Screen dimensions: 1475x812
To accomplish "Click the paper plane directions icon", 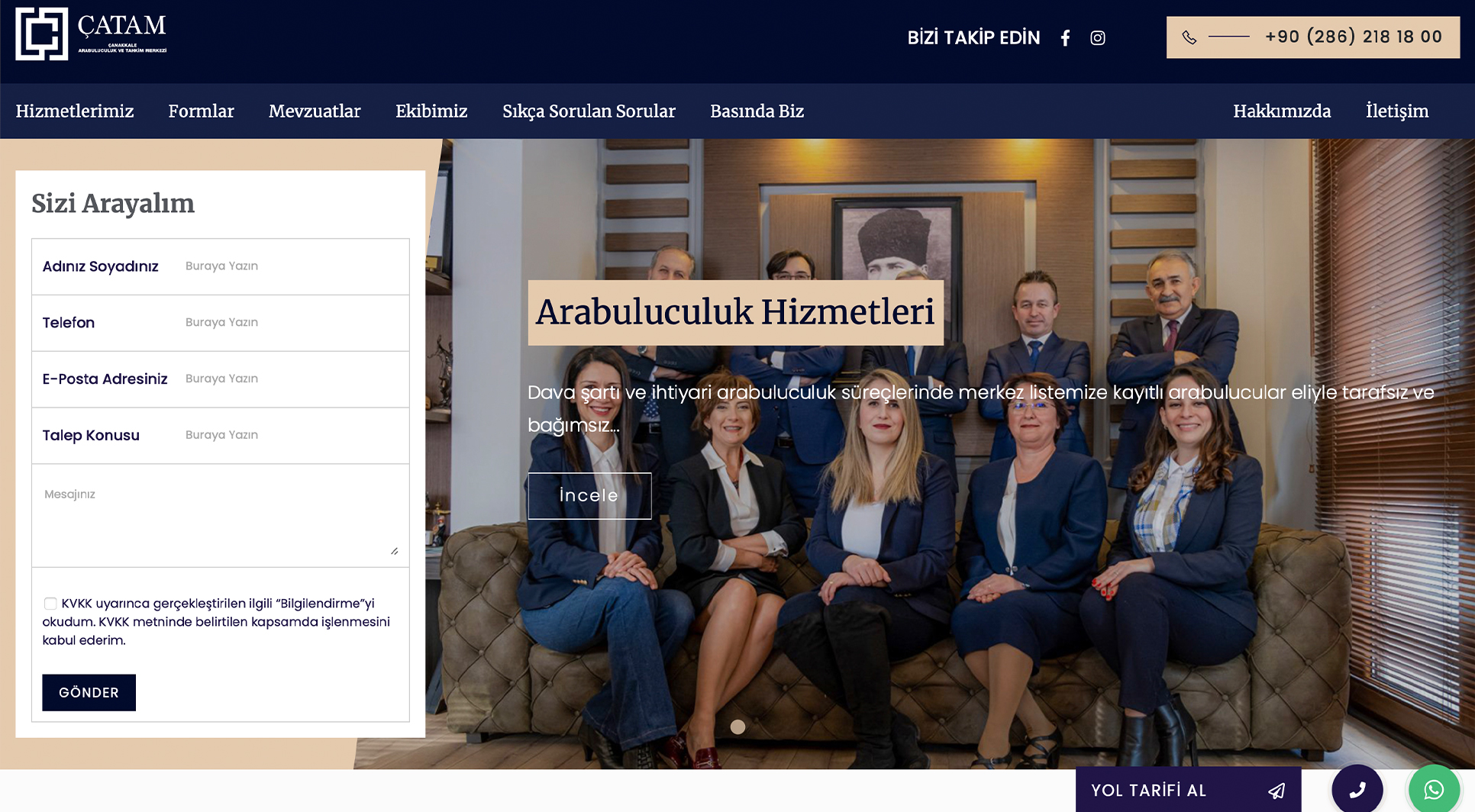I will (x=1277, y=791).
